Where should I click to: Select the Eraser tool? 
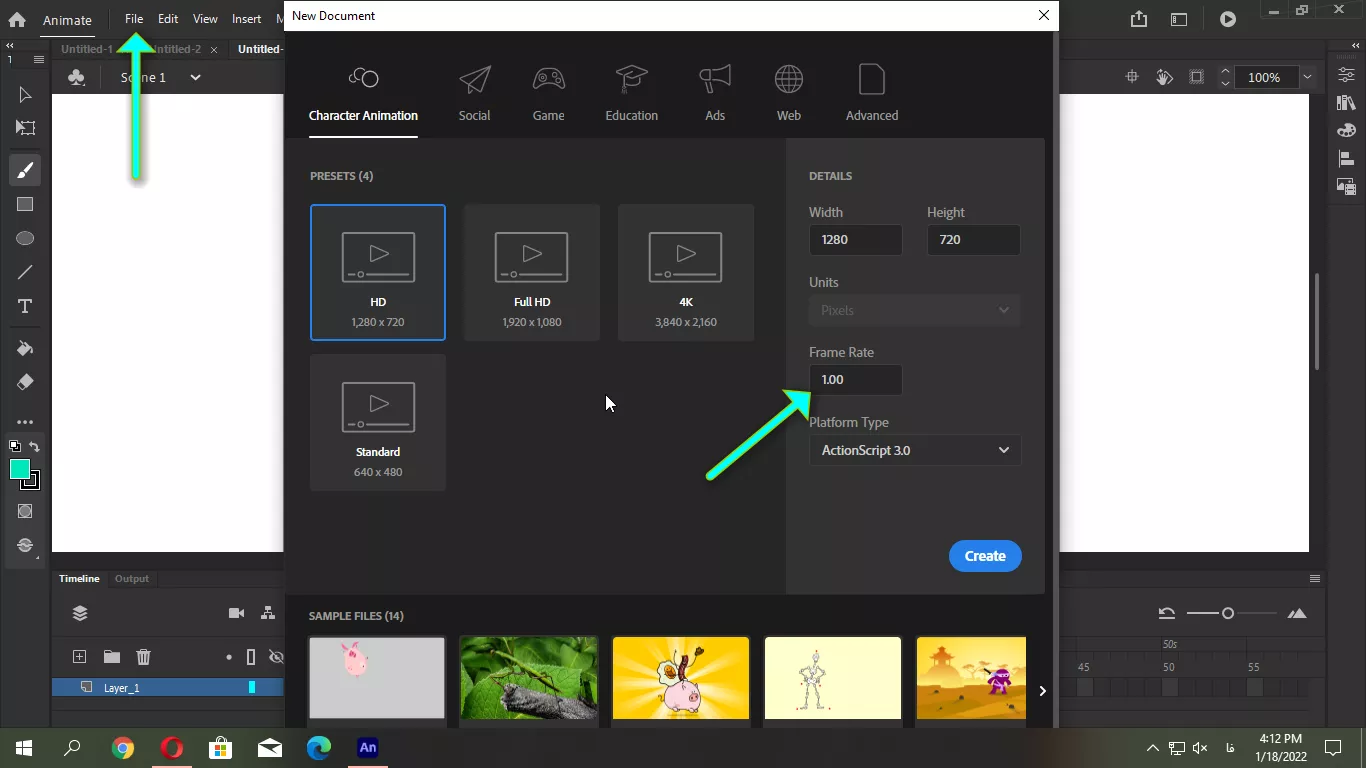click(x=25, y=382)
